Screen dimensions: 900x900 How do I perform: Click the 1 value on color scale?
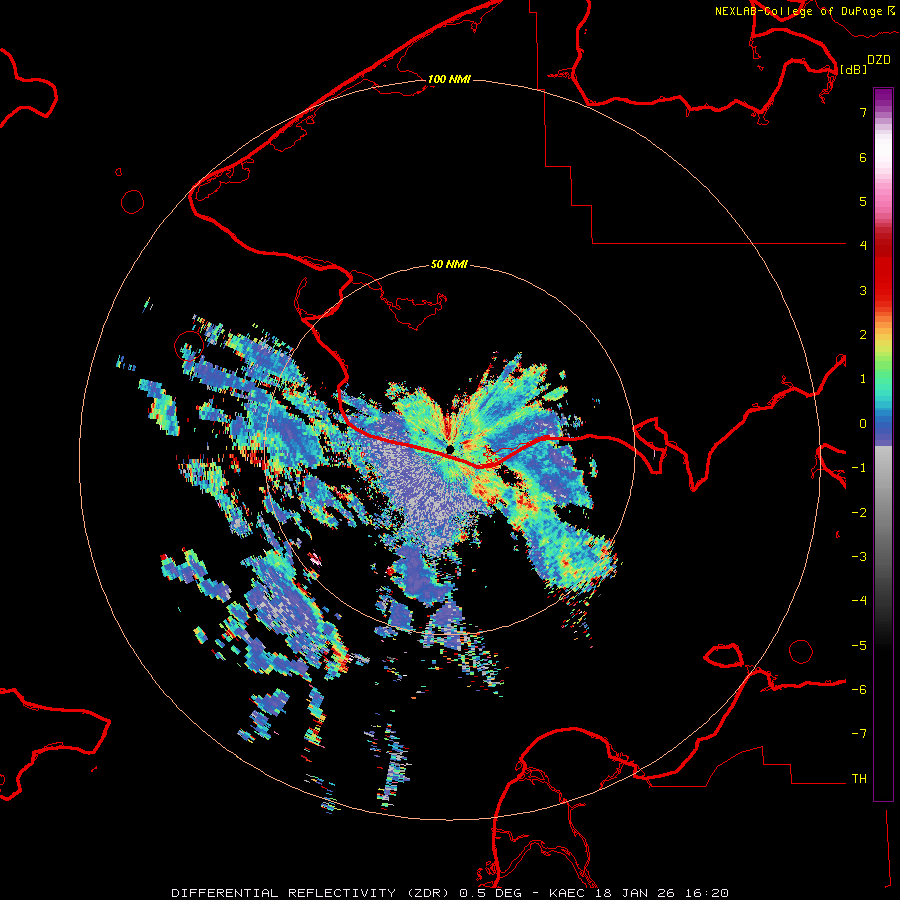coord(863,379)
